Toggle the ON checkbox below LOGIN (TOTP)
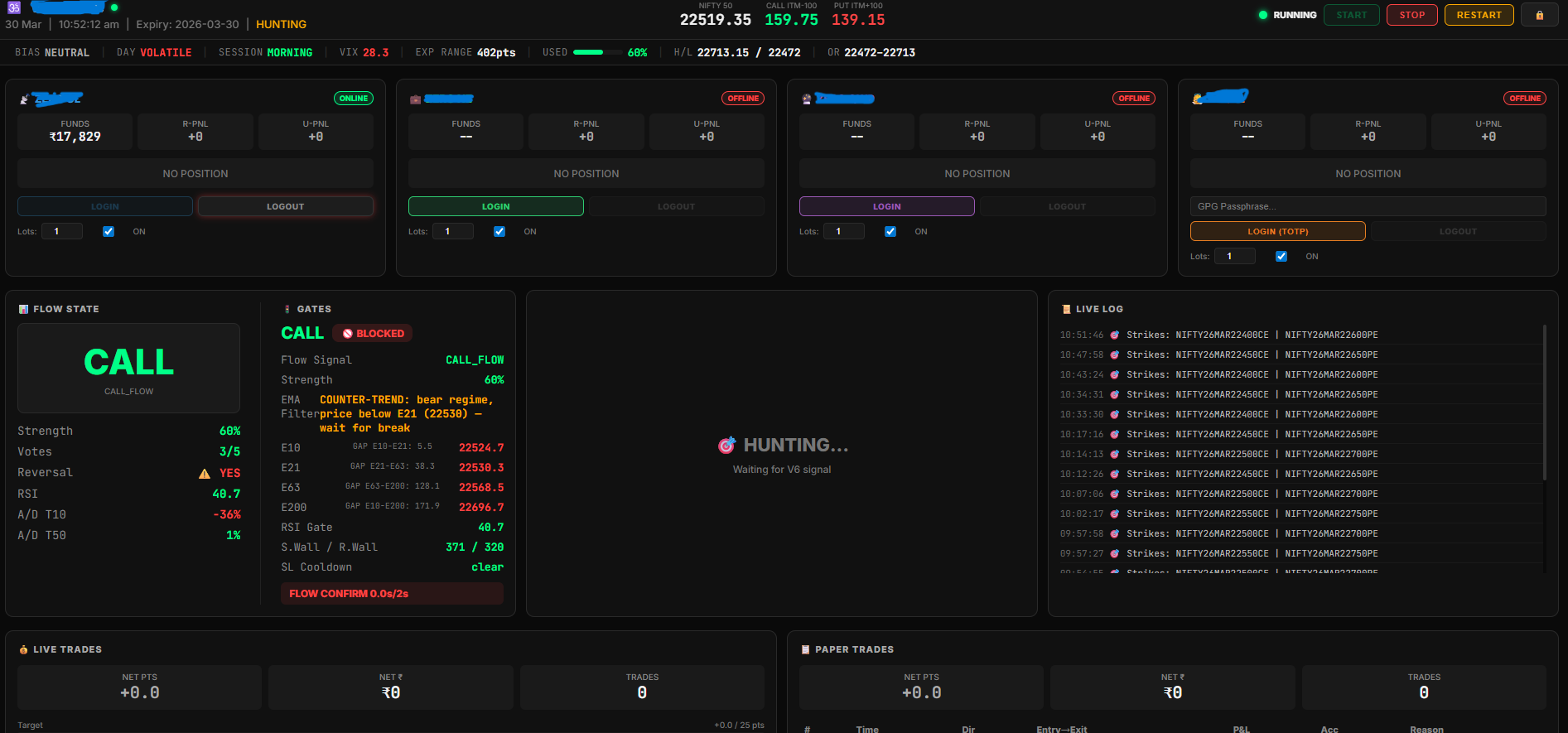Viewport: 1568px width, 733px height. 1281,257
